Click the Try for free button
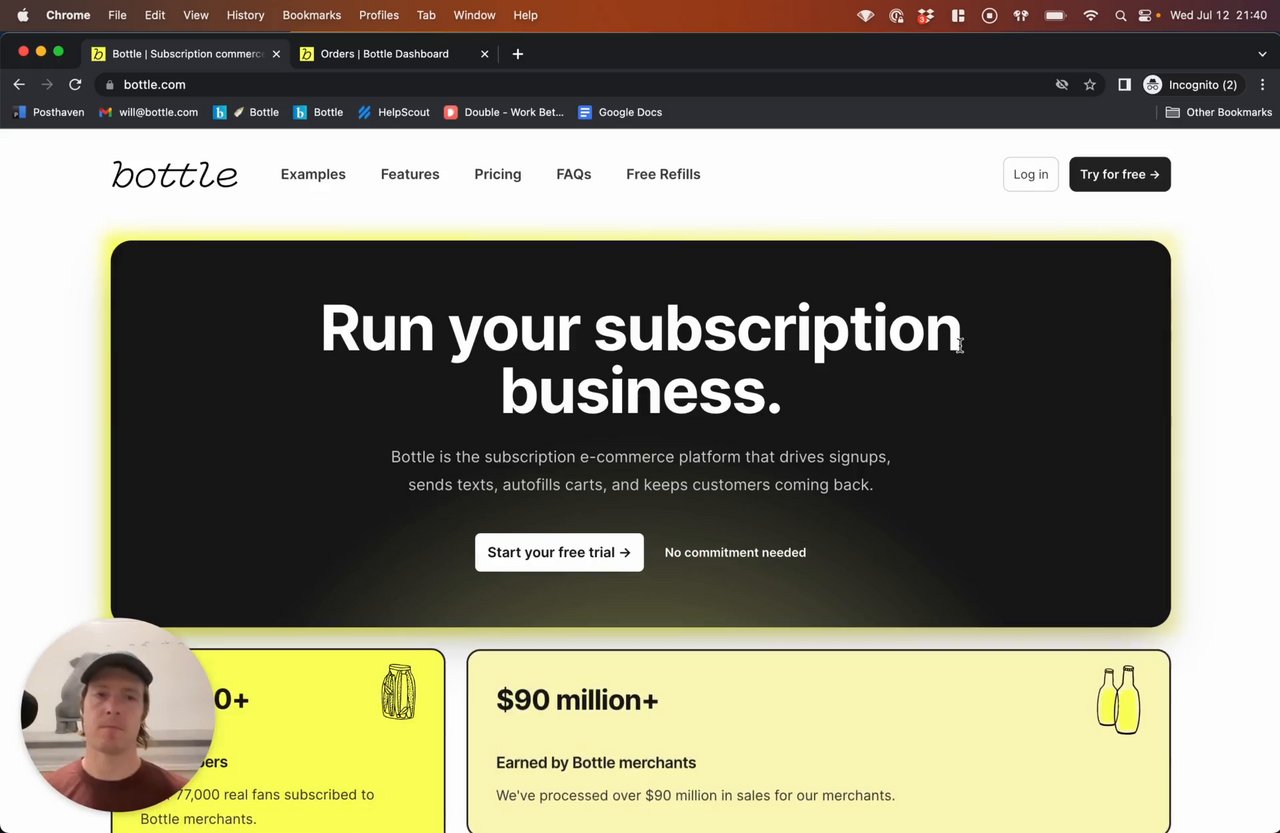Image resolution: width=1280 pixels, height=833 pixels. coord(1120,174)
